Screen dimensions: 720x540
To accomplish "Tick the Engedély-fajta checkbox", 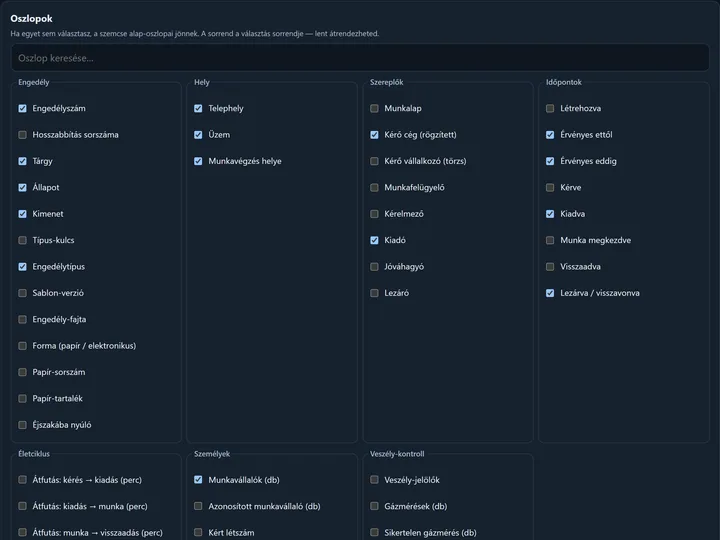I will (x=22, y=319).
